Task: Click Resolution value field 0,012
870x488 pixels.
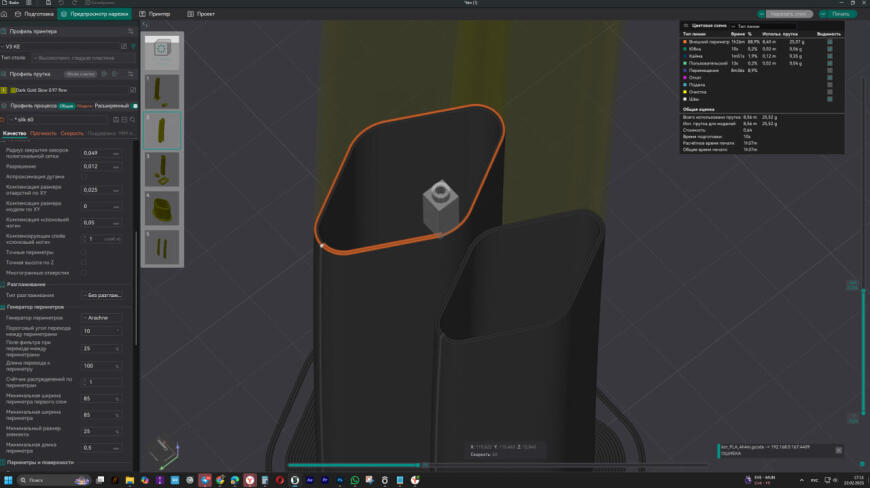Action: (x=101, y=166)
